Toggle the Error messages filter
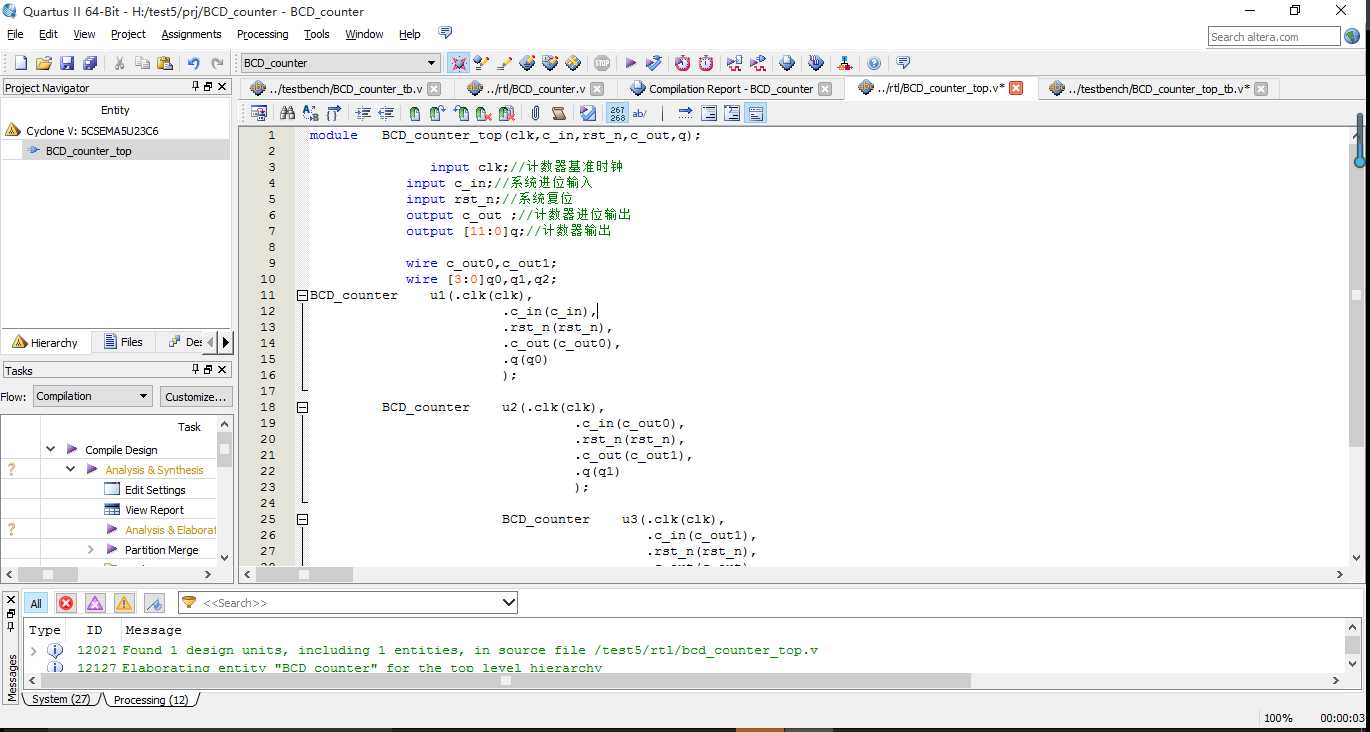Viewport: 1370px width, 732px height. pyautogui.click(x=66, y=603)
